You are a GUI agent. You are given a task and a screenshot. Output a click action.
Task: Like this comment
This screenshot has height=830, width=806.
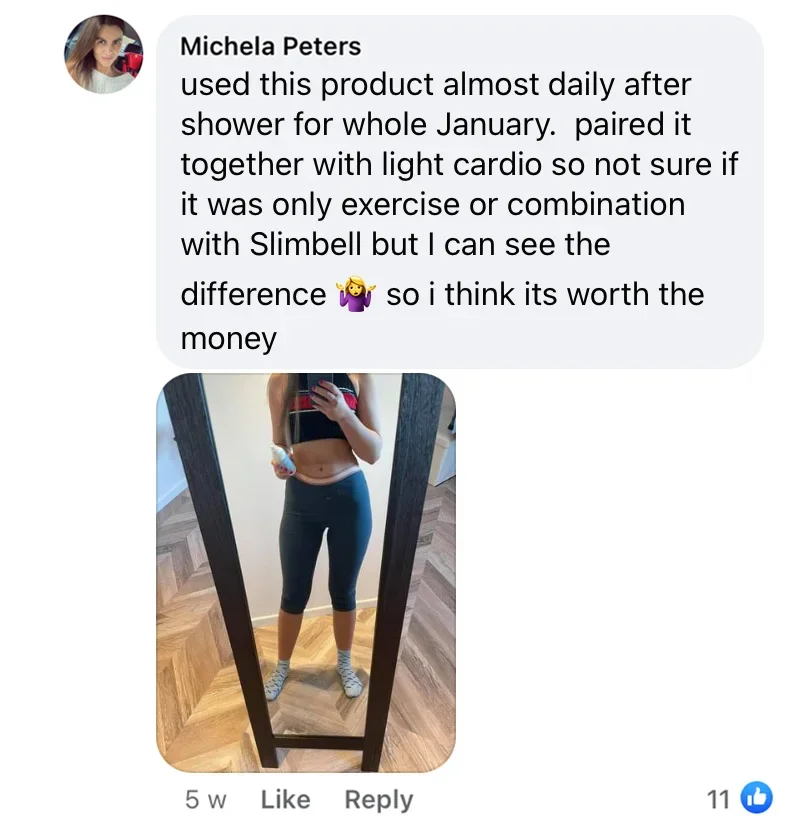pos(285,799)
